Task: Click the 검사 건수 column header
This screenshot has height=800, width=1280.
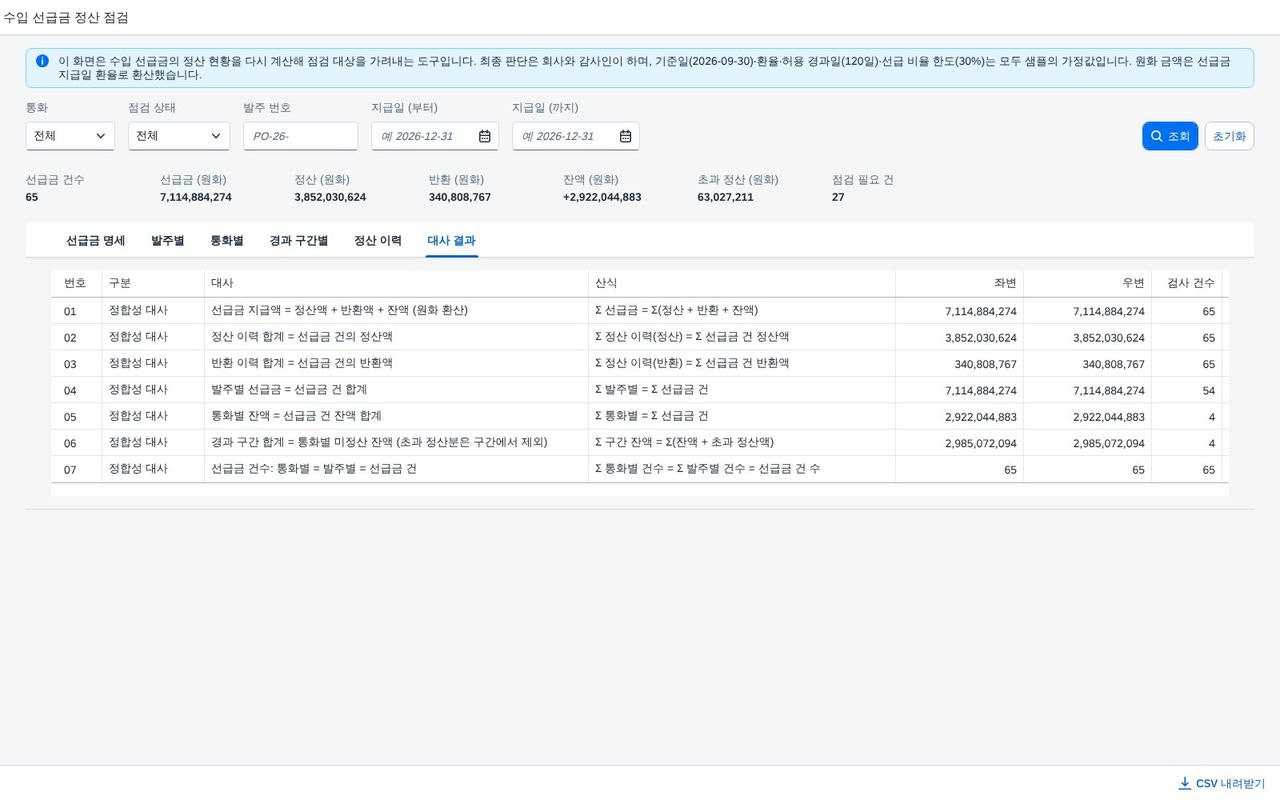Action: [x=1187, y=284]
